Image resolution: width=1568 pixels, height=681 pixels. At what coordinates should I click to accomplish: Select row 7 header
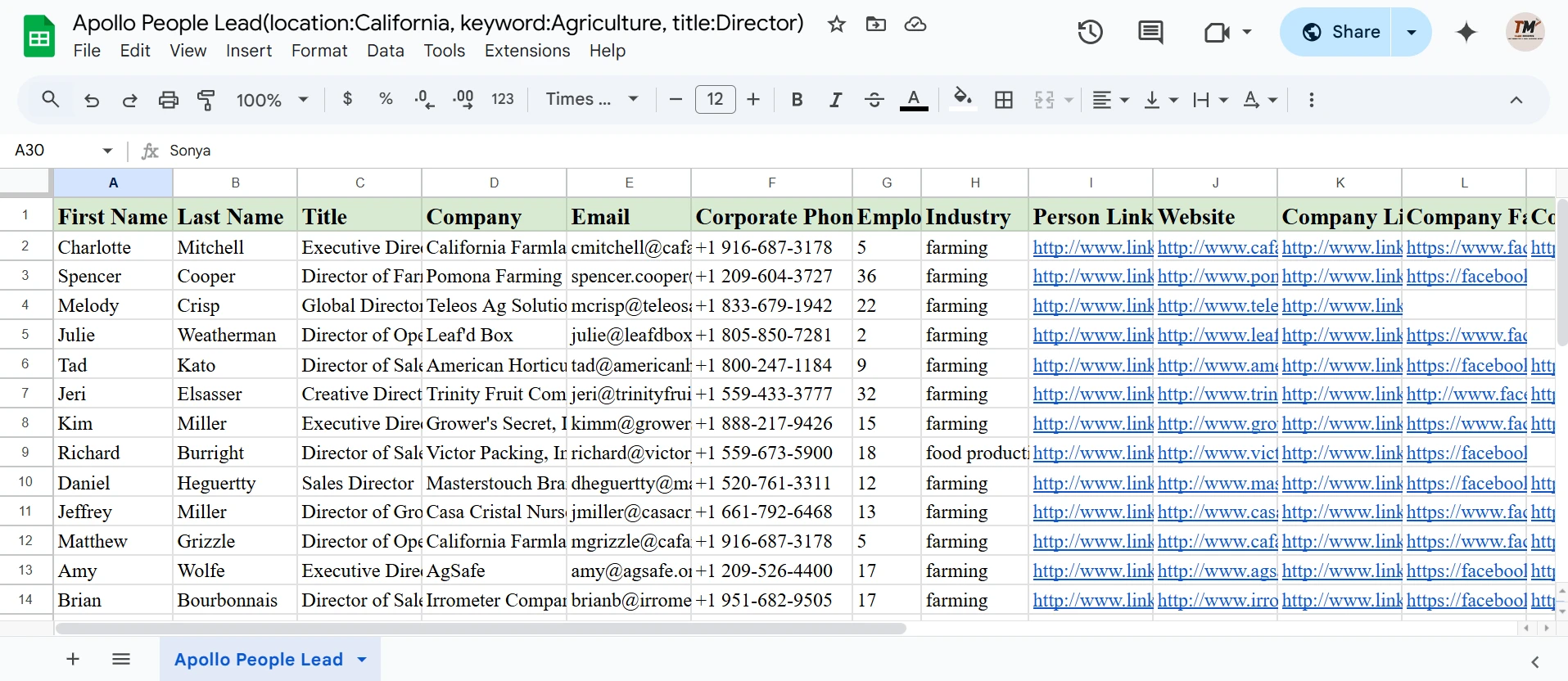click(x=25, y=394)
